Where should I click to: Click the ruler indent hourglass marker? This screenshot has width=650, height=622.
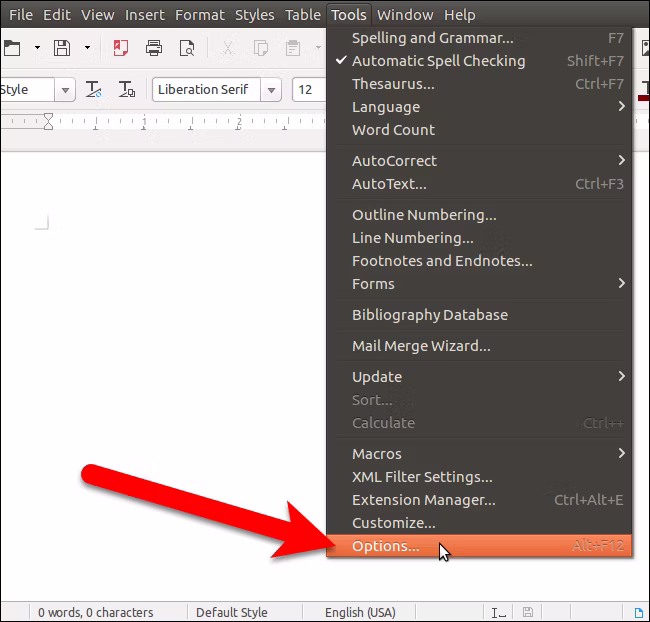[49, 121]
